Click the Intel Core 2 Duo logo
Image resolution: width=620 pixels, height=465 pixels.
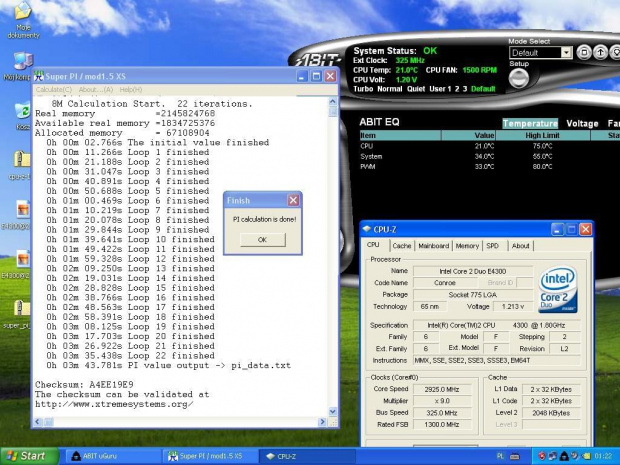point(558,289)
